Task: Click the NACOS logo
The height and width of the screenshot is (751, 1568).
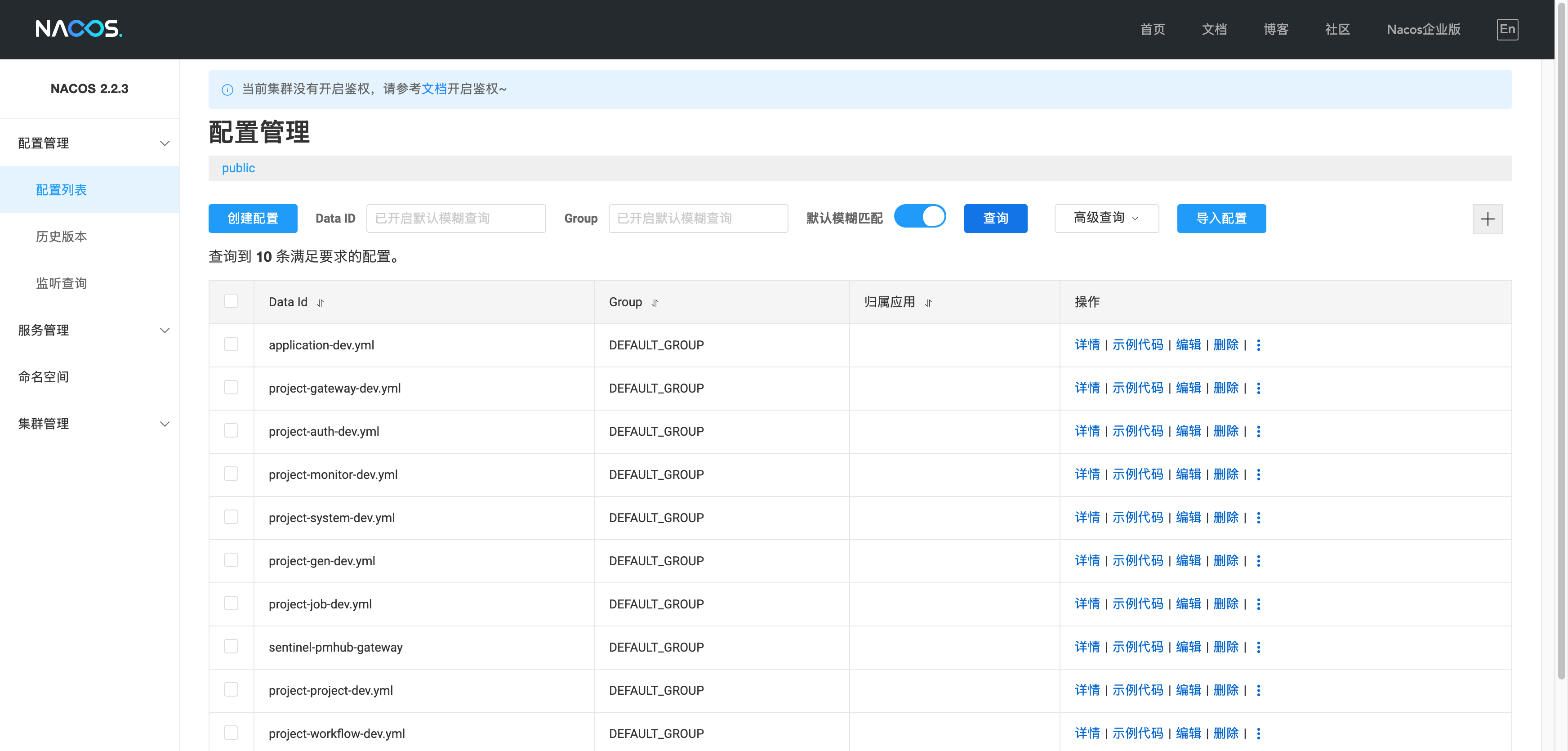Action: tap(79, 29)
